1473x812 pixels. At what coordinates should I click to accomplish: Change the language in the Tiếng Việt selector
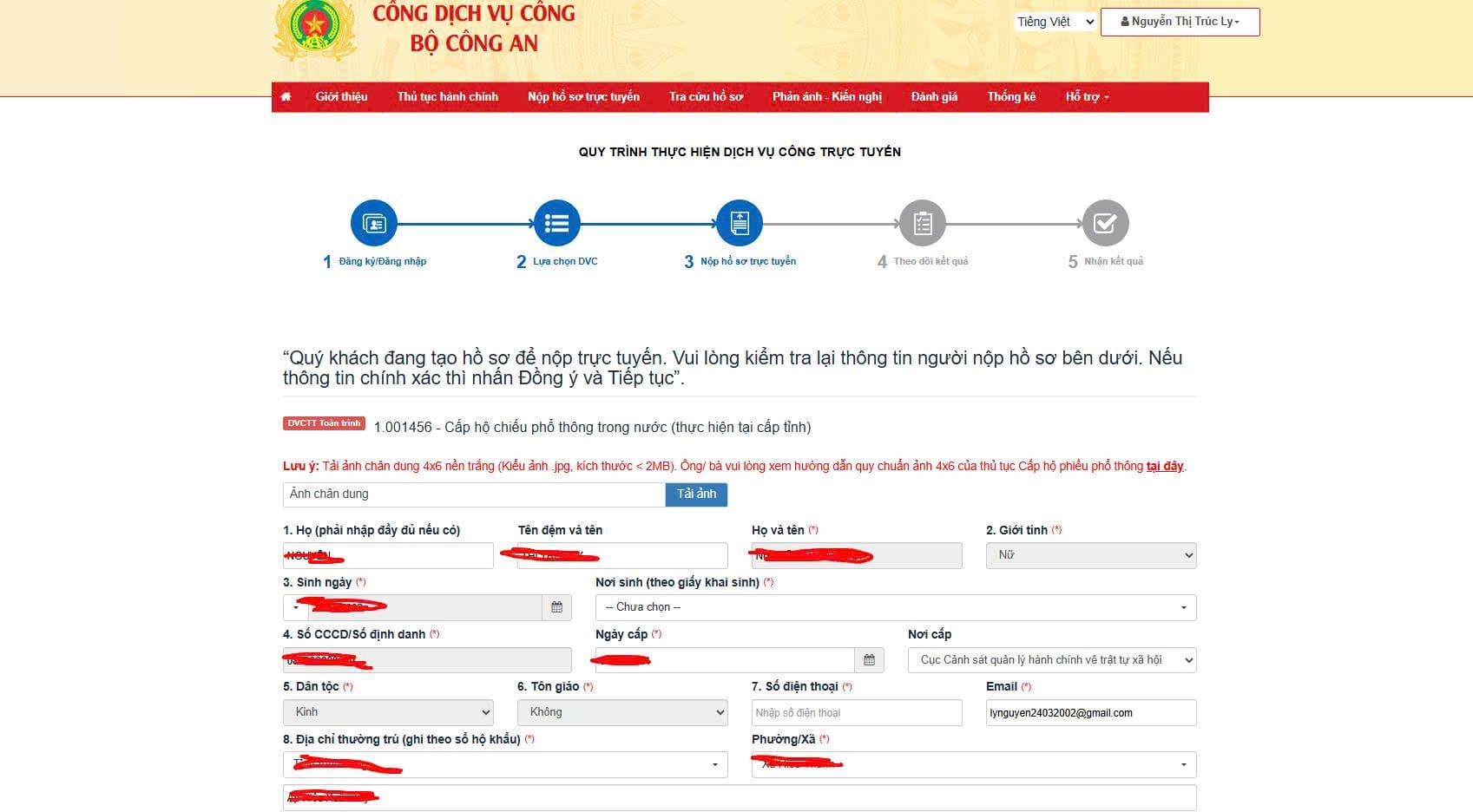pos(1054,21)
